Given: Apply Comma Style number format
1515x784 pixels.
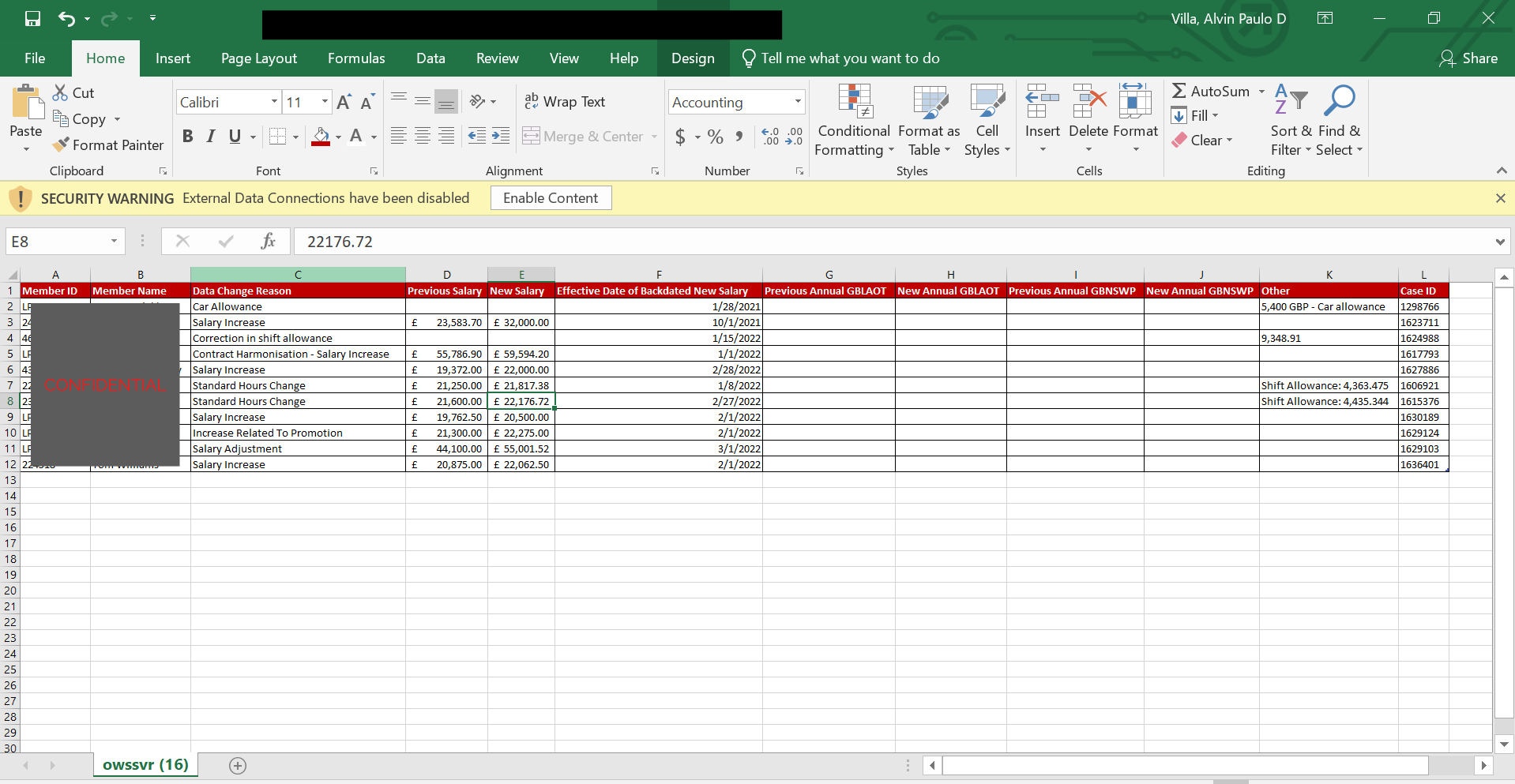Looking at the screenshot, I should click(x=739, y=137).
